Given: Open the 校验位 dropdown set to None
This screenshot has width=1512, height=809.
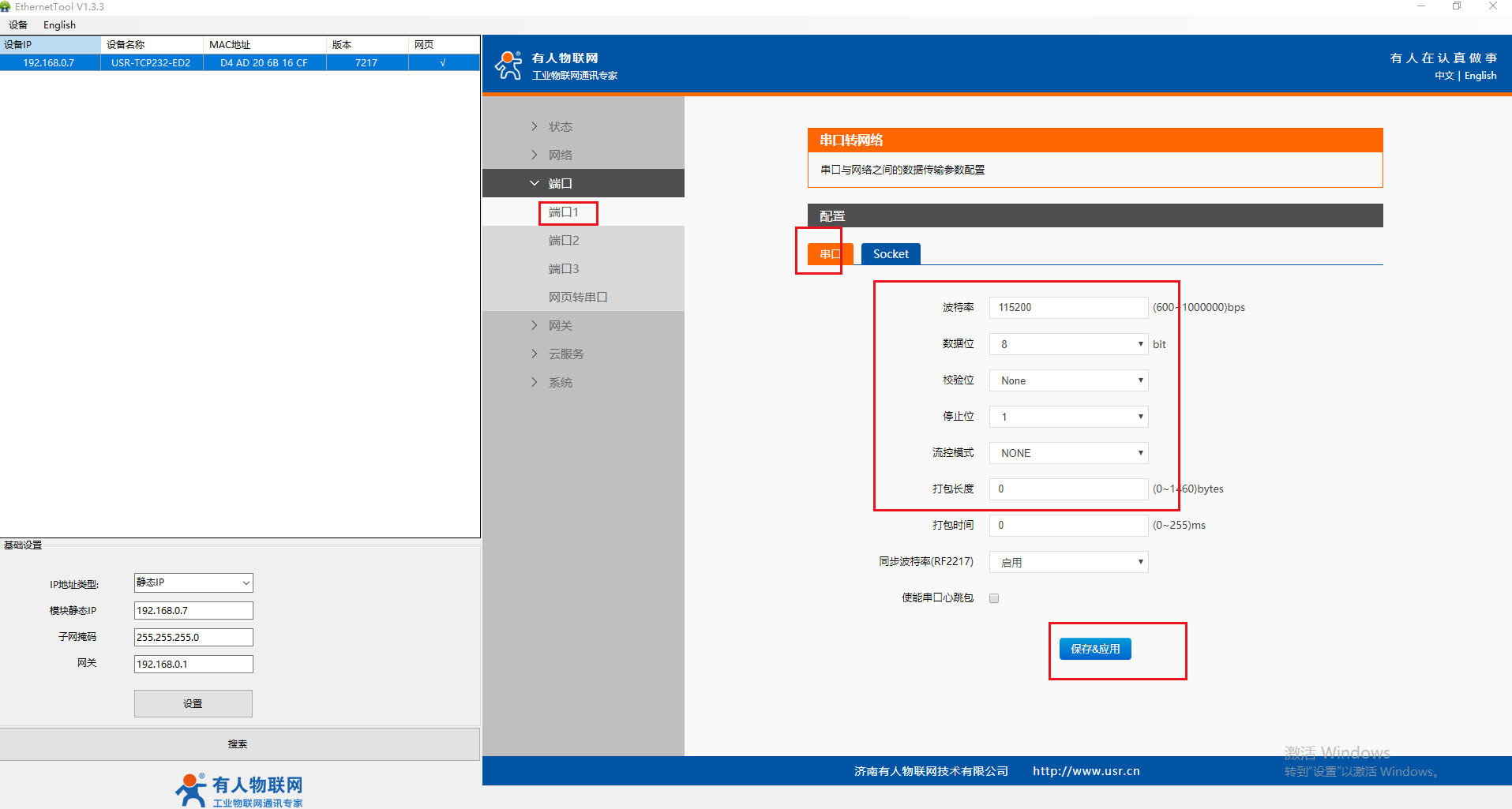Looking at the screenshot, I should (1067, 380).
